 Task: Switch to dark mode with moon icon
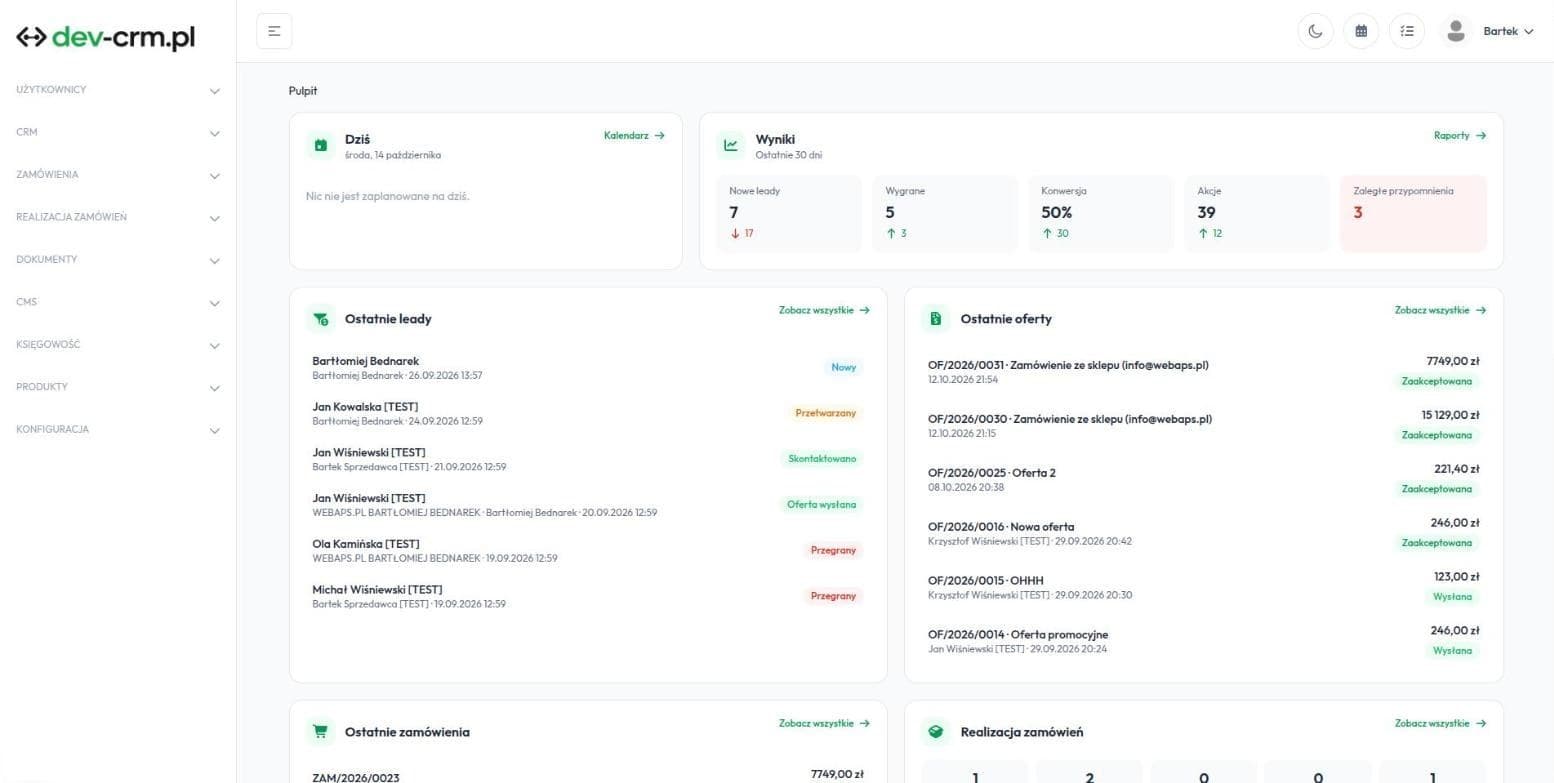(x=1315, y=31)
